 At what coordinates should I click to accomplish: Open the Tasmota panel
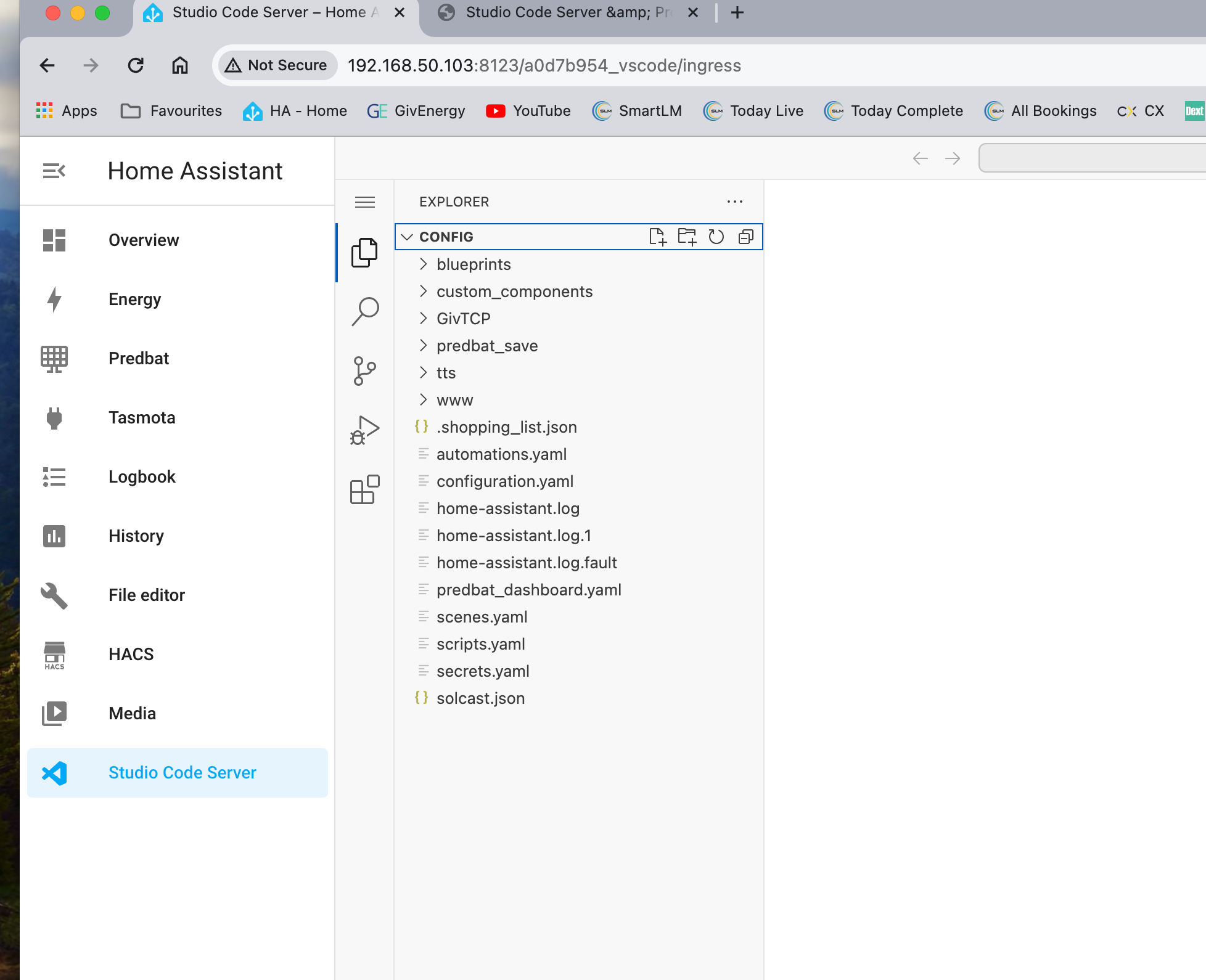[178, 418]
